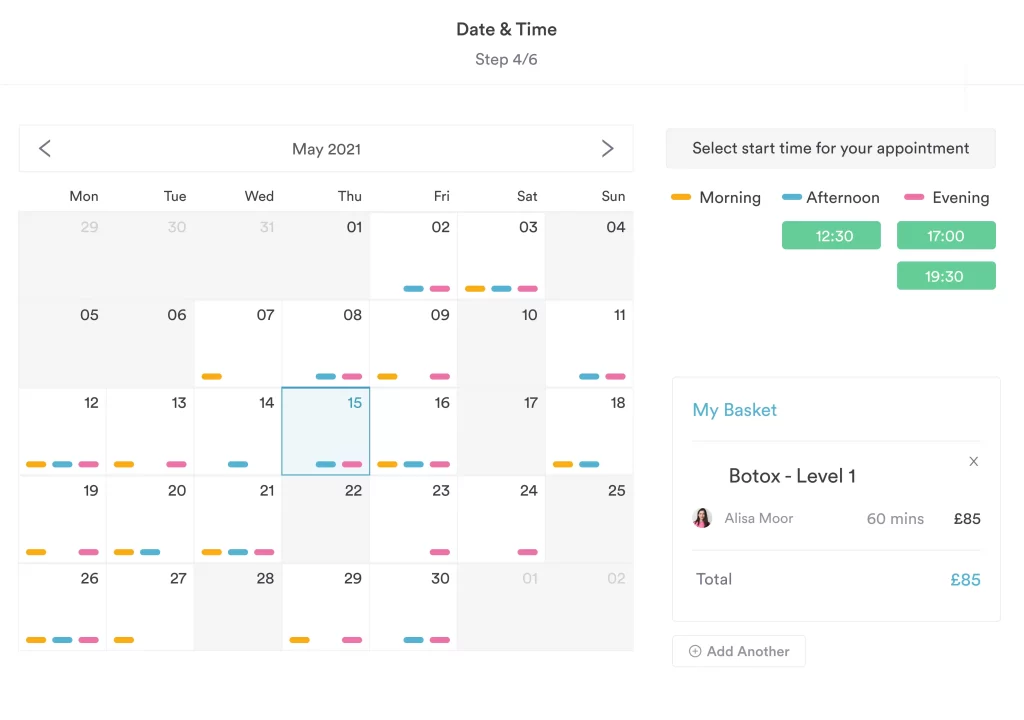1024x720 pixels.
Task: Open the May 2021 month header
Action: click(325, 148)
